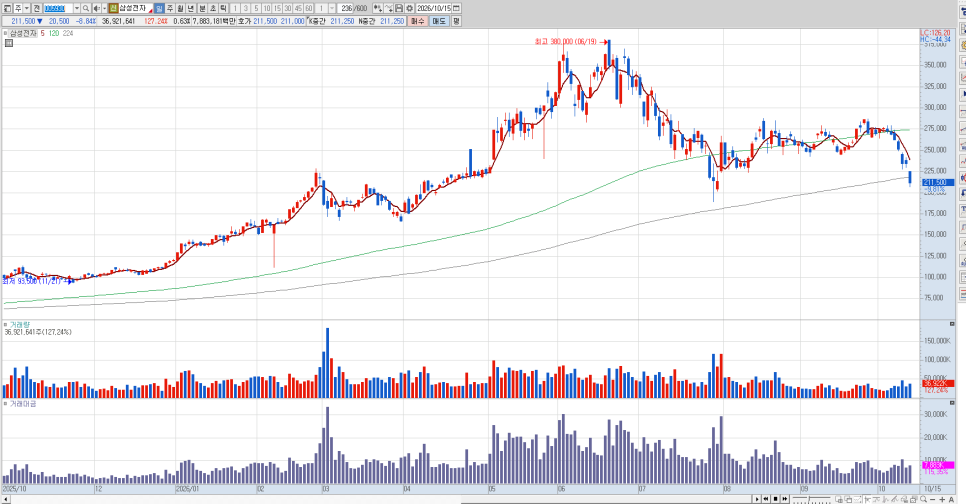Screen dimensions: 966x504
Task: Open the calendar icon beside the date
Action: click(x=456, y=8)
